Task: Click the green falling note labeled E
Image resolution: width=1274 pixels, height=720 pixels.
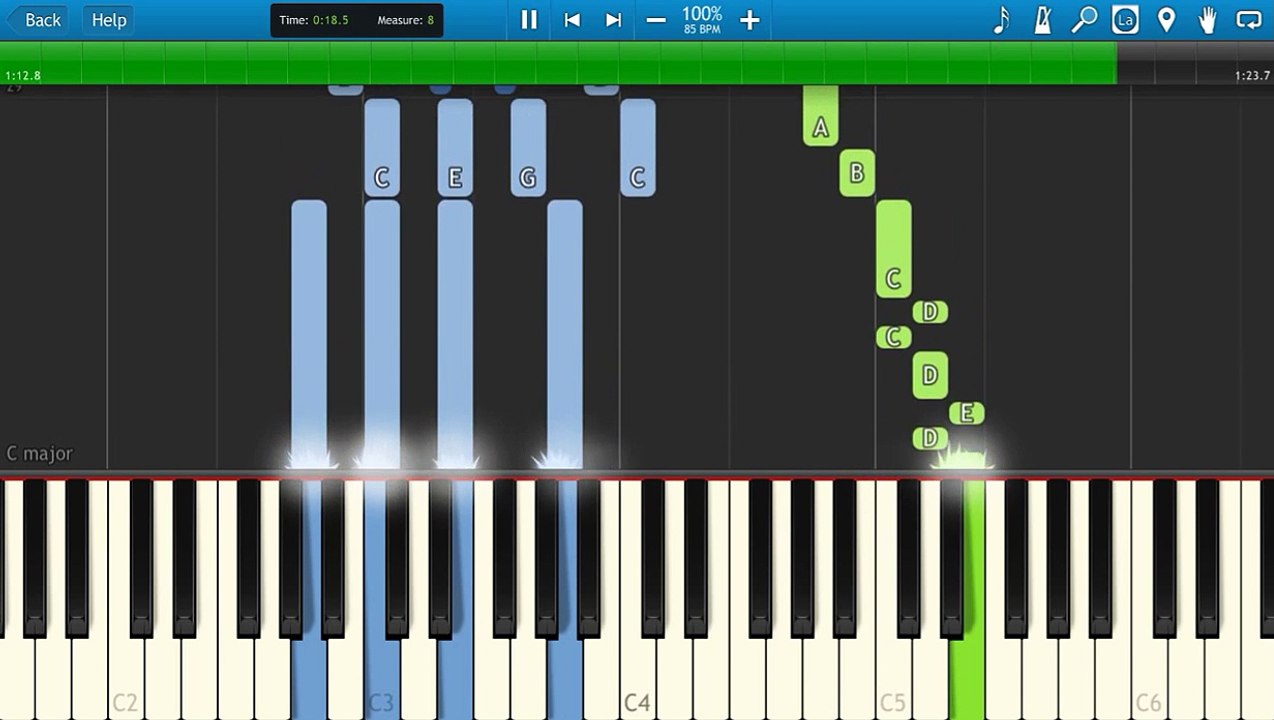Action: (x=967, y=413)
